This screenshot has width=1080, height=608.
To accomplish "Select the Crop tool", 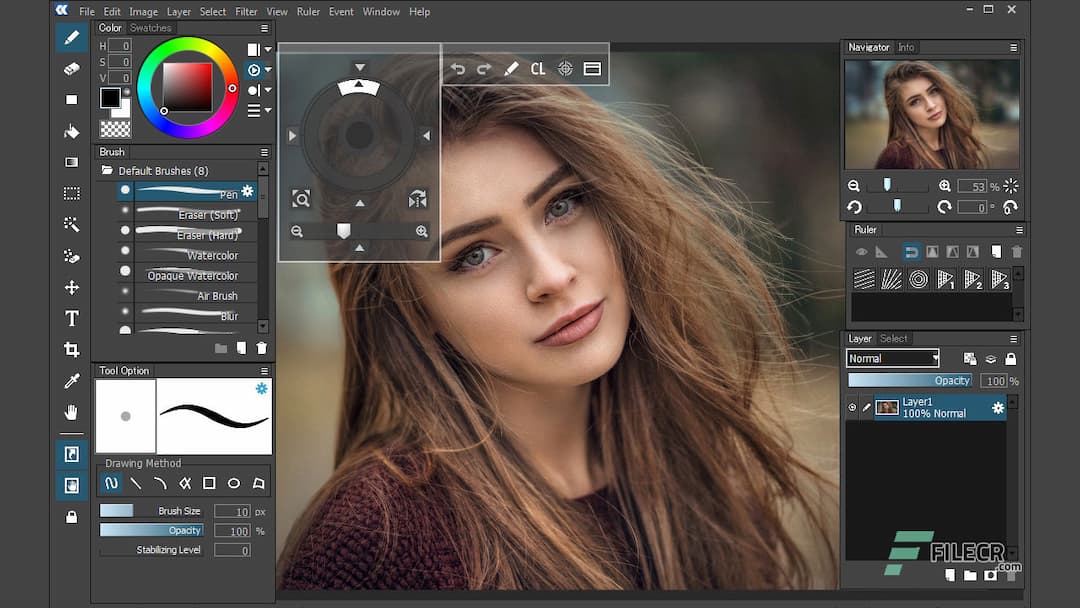I will click(71, 349).
